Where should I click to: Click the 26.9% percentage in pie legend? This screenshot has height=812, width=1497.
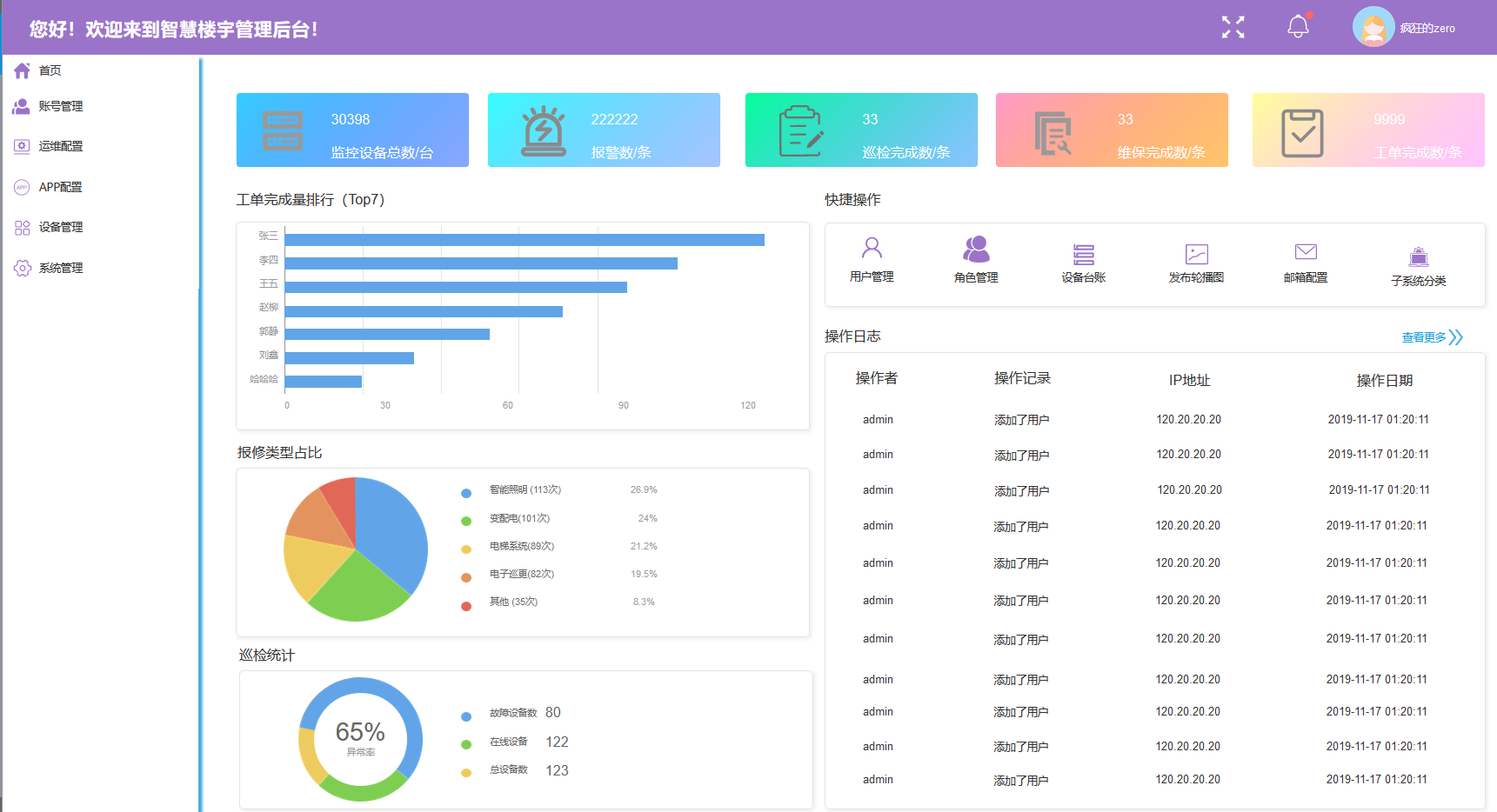644,489
